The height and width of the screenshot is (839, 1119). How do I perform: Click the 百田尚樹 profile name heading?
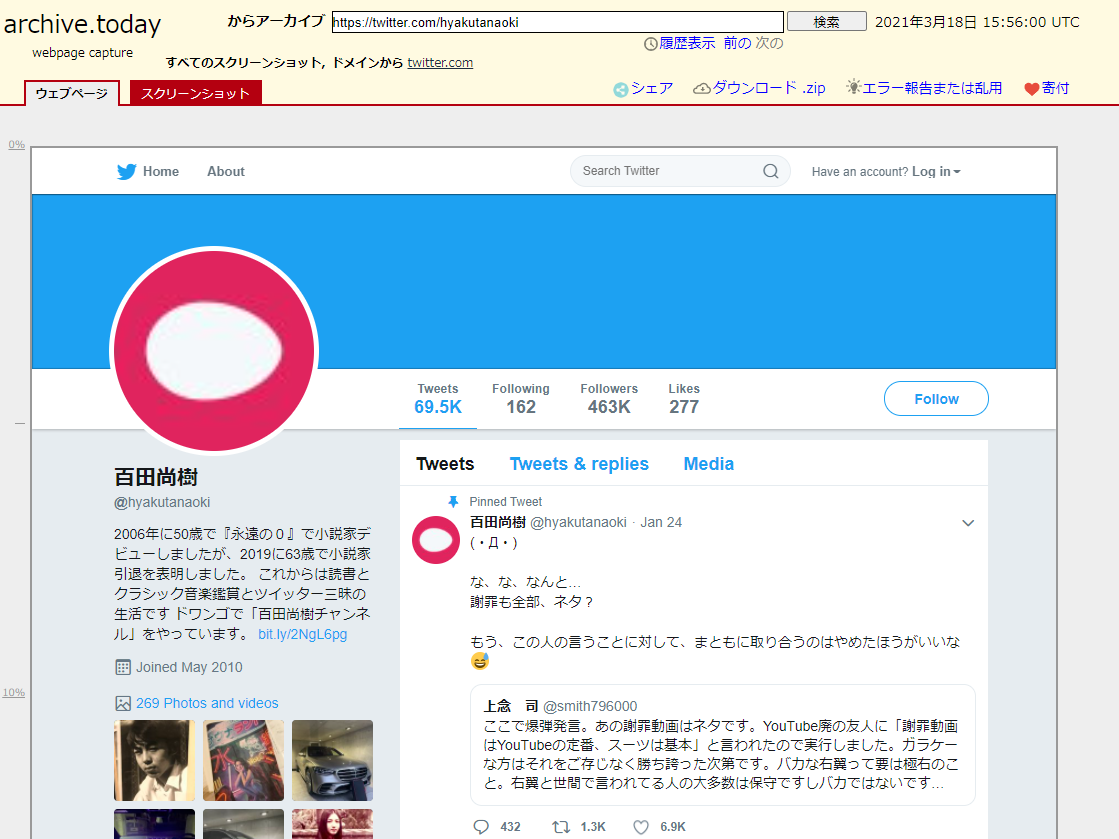[x=156, y=477]
